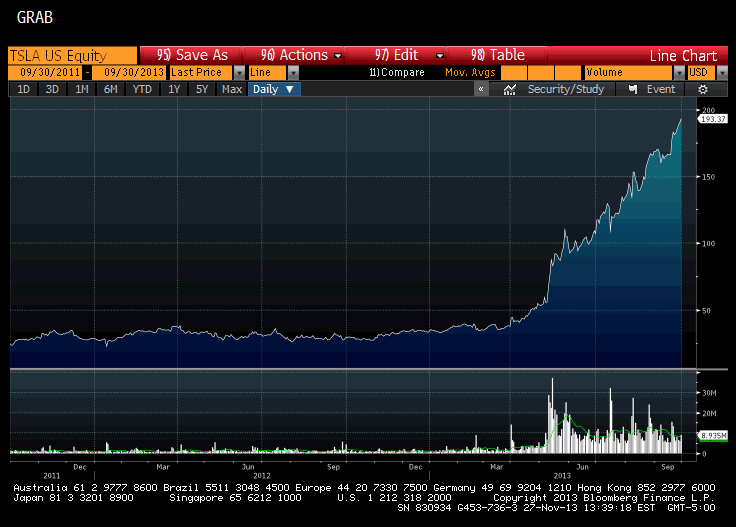Click the 193.37 last price label
The height and width of the screenshot is (527, 736).
(713, 119)
